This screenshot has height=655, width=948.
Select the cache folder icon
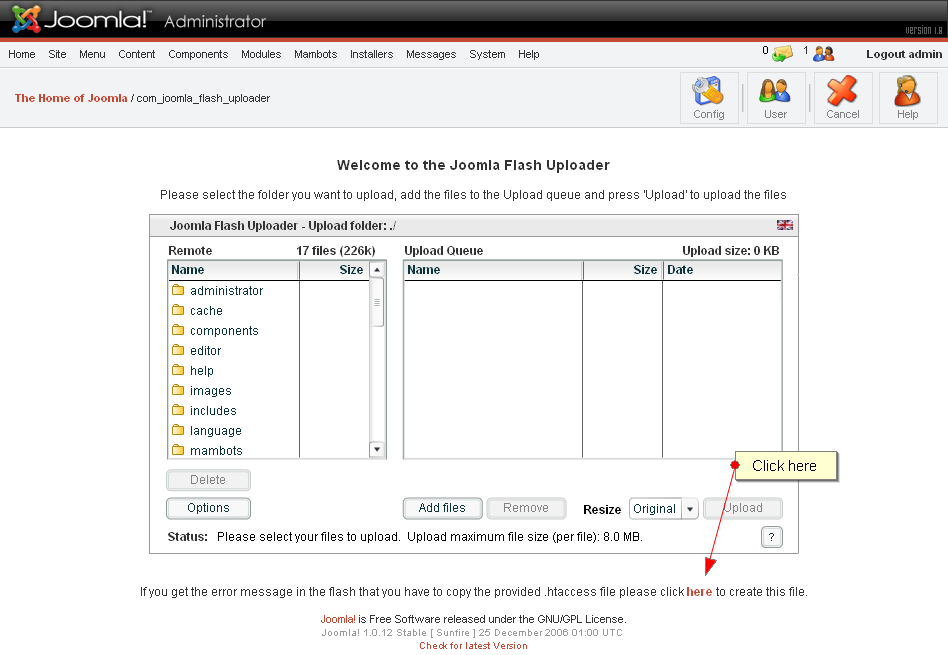point(178,310)
